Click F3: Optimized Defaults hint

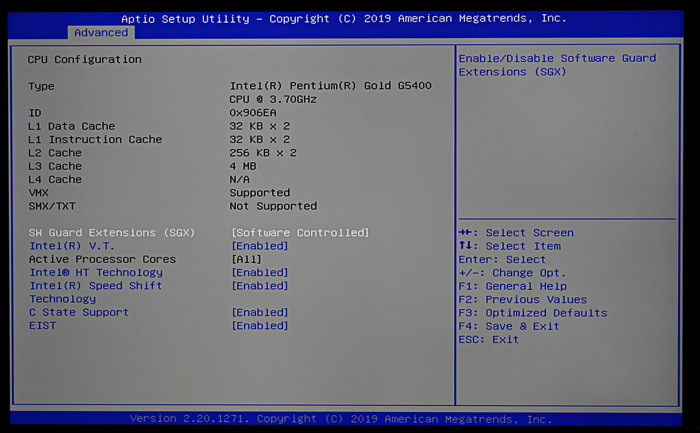click(x=533, y=313)
